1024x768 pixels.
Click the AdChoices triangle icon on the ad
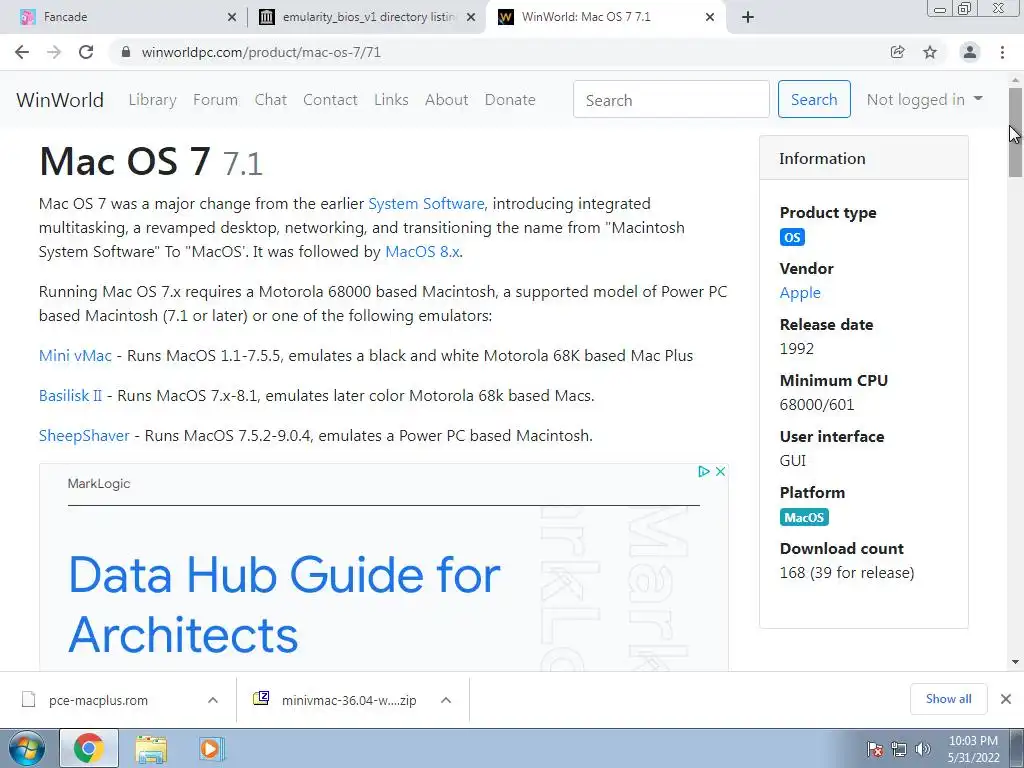coord(703,472)
